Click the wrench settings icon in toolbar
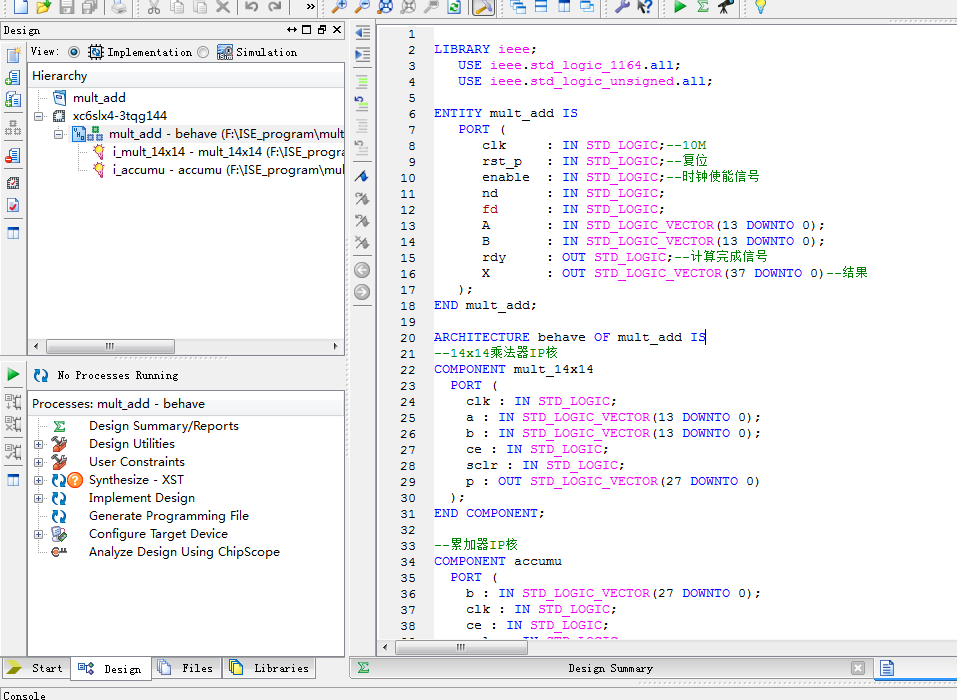Viewport: 957px width, 700px height. [x=621, y=7]
